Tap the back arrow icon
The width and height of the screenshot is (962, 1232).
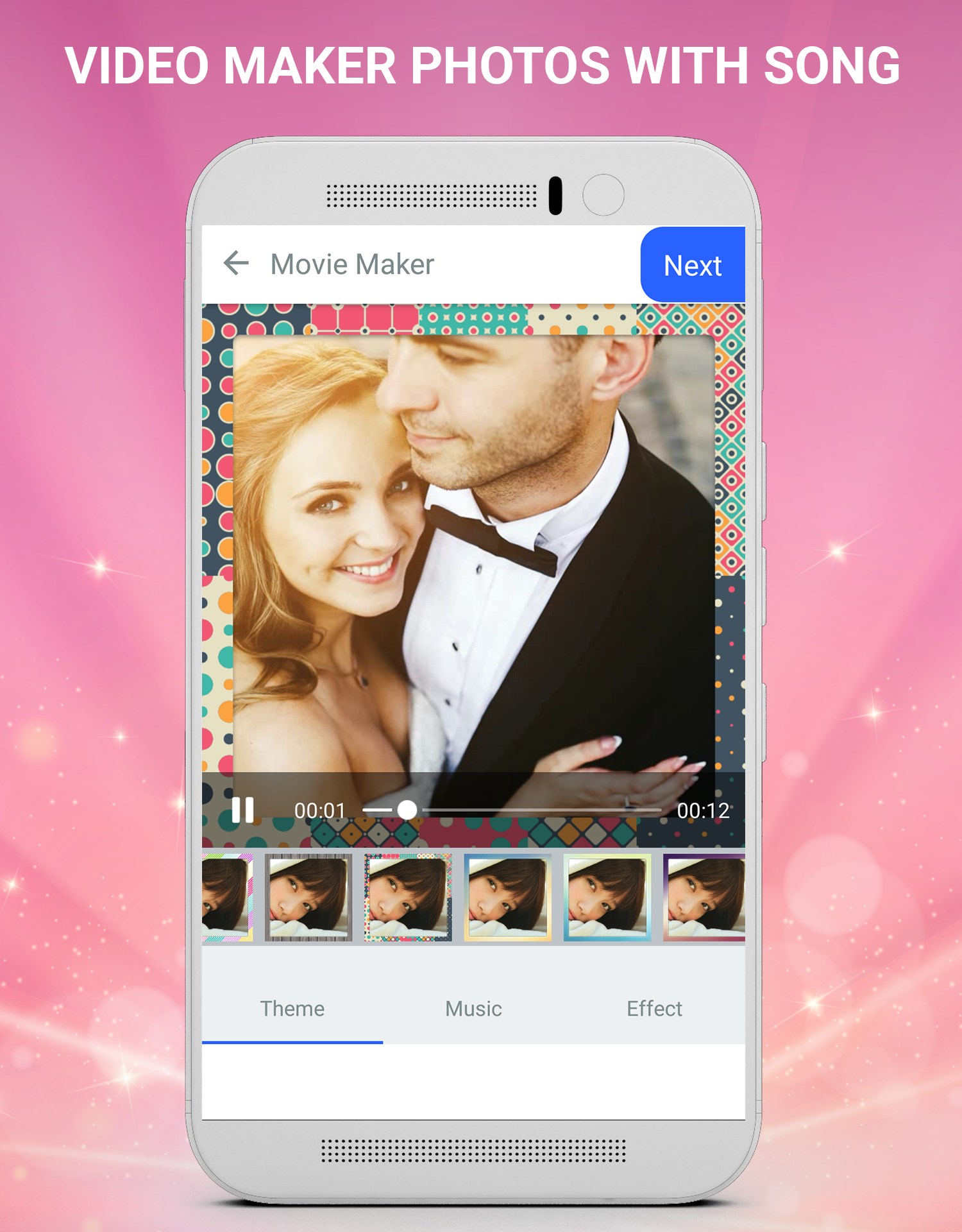click(236, 264)
